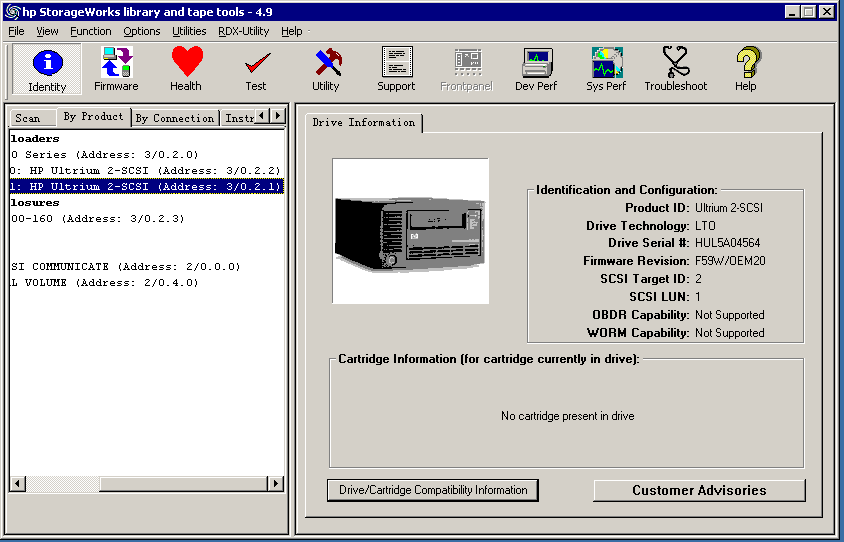Screen dimensions: 844x542
Task: Click the Drive Serial # value HUL5A04564
Action: [728, 243]
